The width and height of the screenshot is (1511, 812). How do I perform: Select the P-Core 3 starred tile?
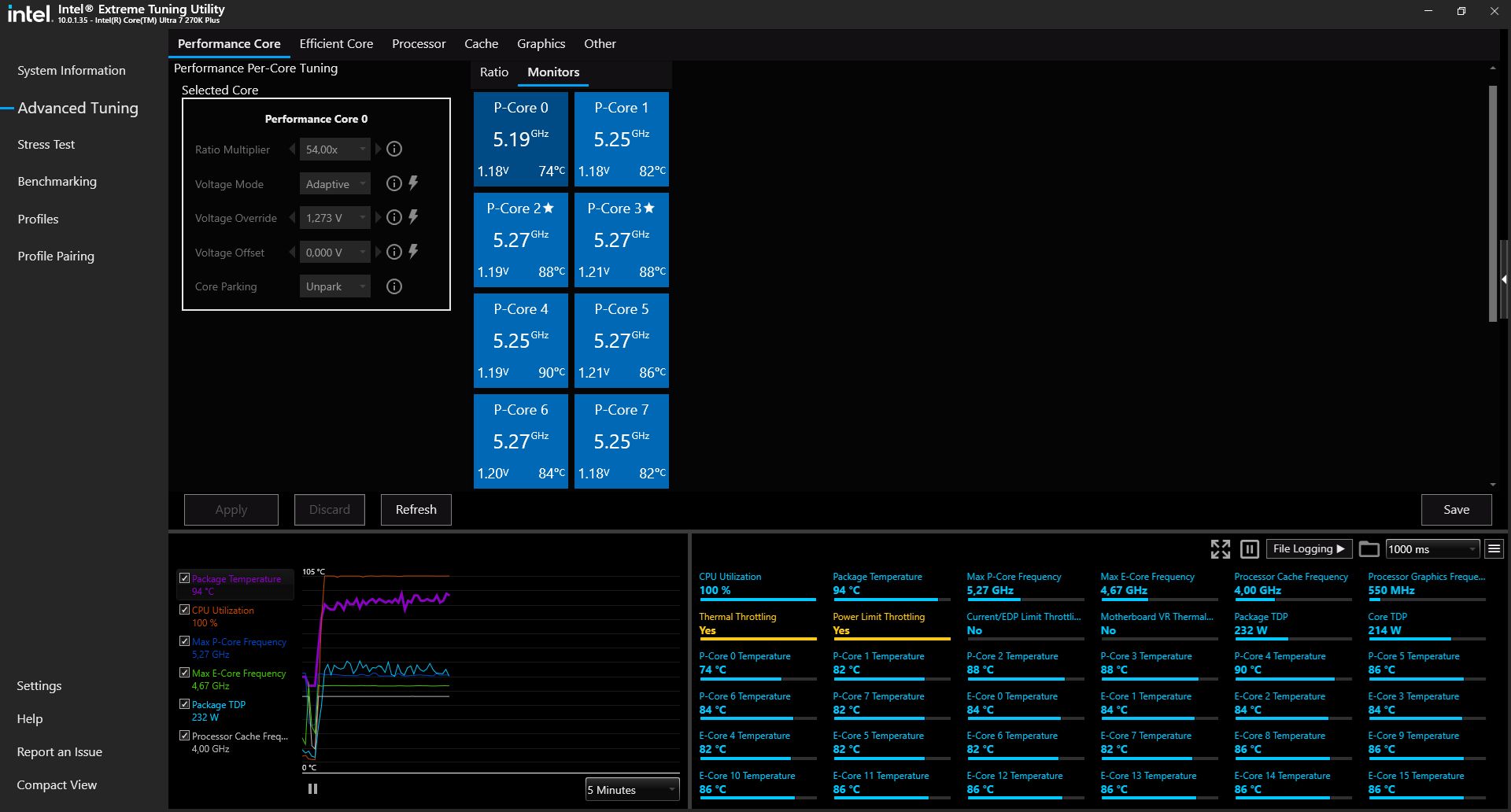[x=621, y=240]
